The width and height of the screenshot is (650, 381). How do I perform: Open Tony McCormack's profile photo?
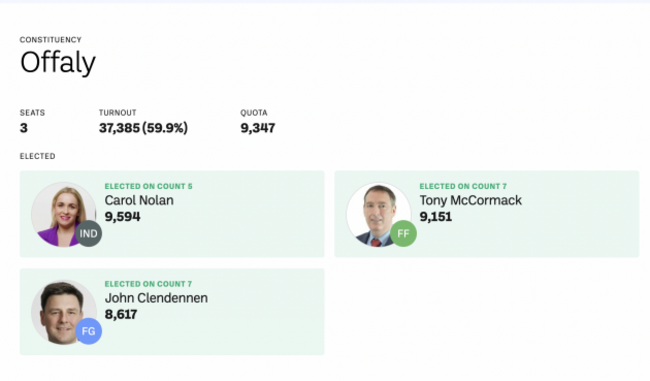(x=378, y=214)
